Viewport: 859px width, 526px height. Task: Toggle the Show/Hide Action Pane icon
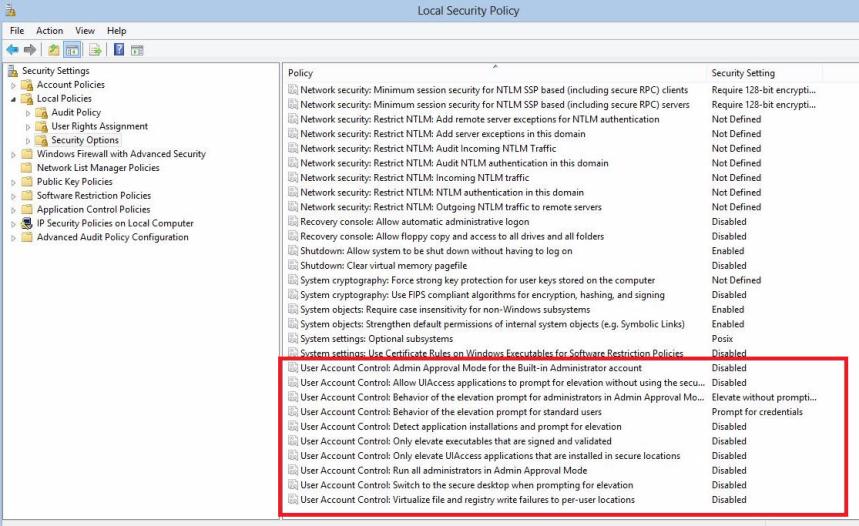tap(137, 50)
